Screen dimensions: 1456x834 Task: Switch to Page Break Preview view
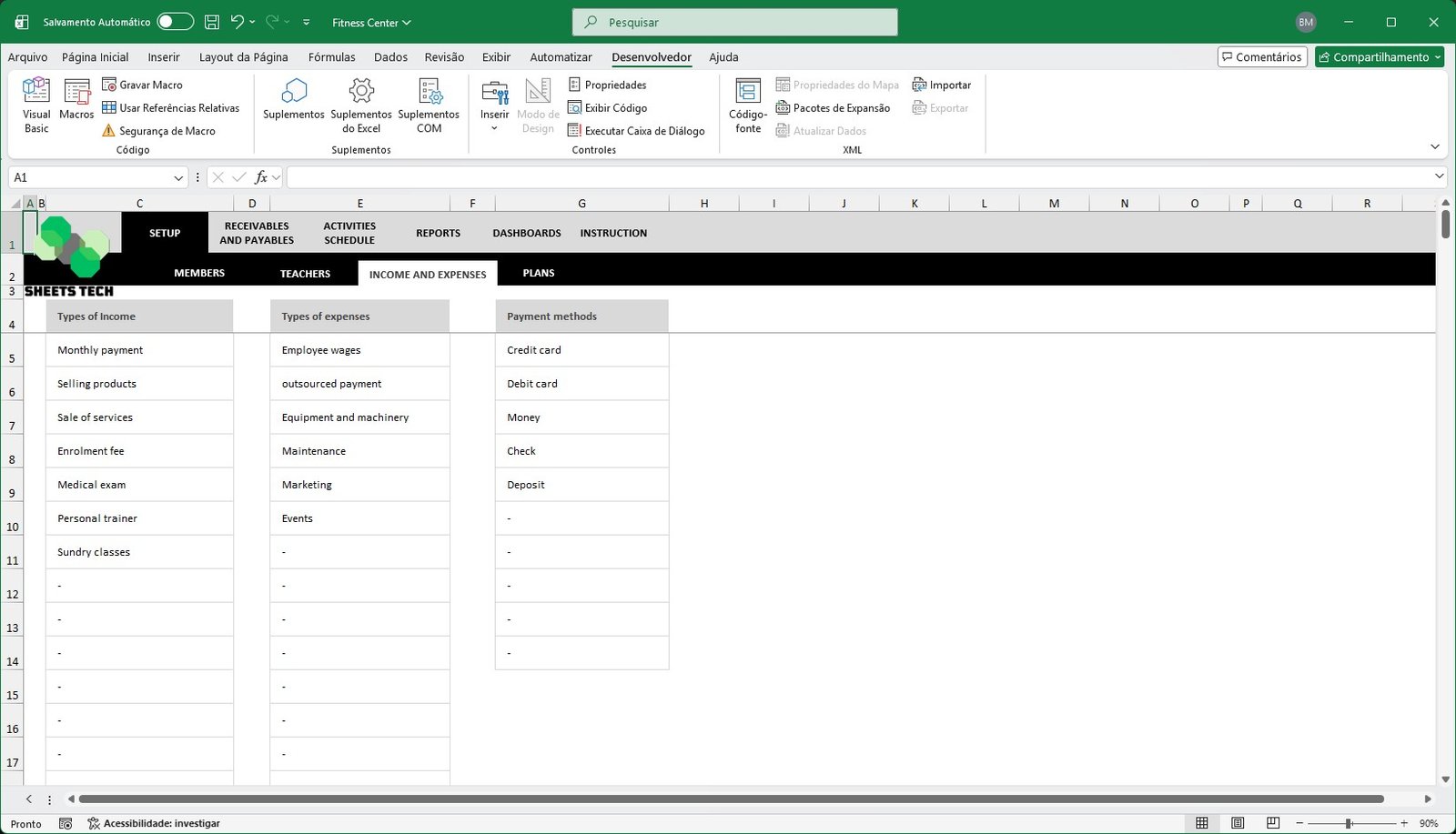1272,823
